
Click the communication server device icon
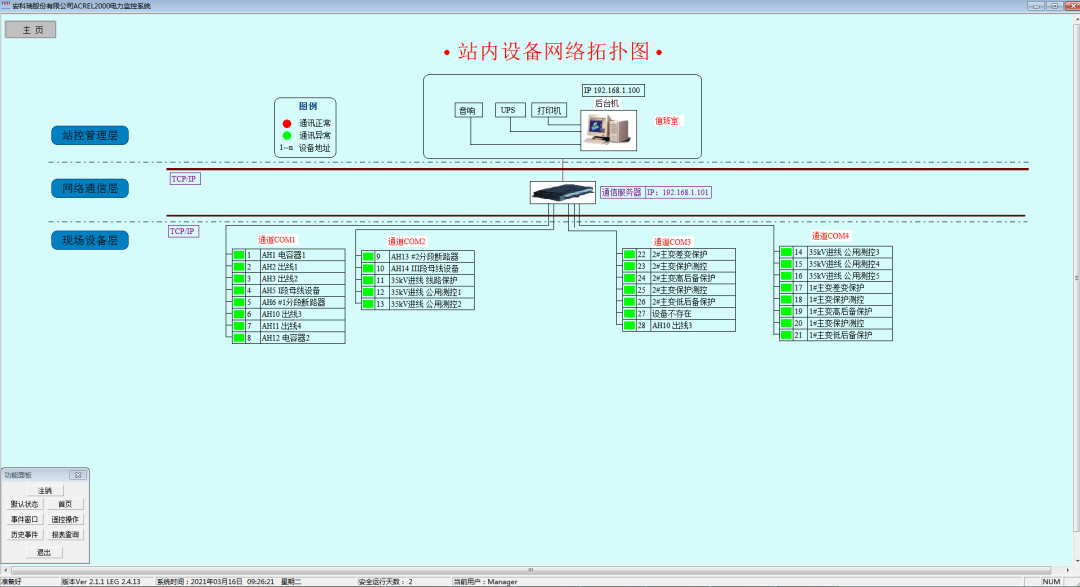click(562, 191)
